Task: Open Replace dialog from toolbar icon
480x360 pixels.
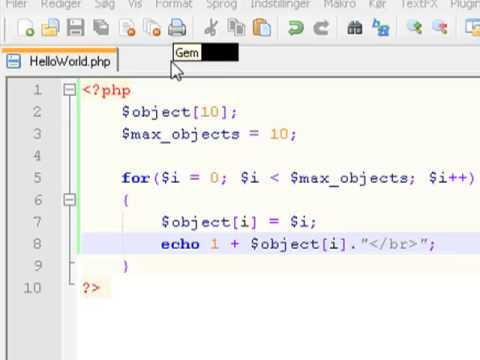Action: pyautogui.click(x=381, y=27)
